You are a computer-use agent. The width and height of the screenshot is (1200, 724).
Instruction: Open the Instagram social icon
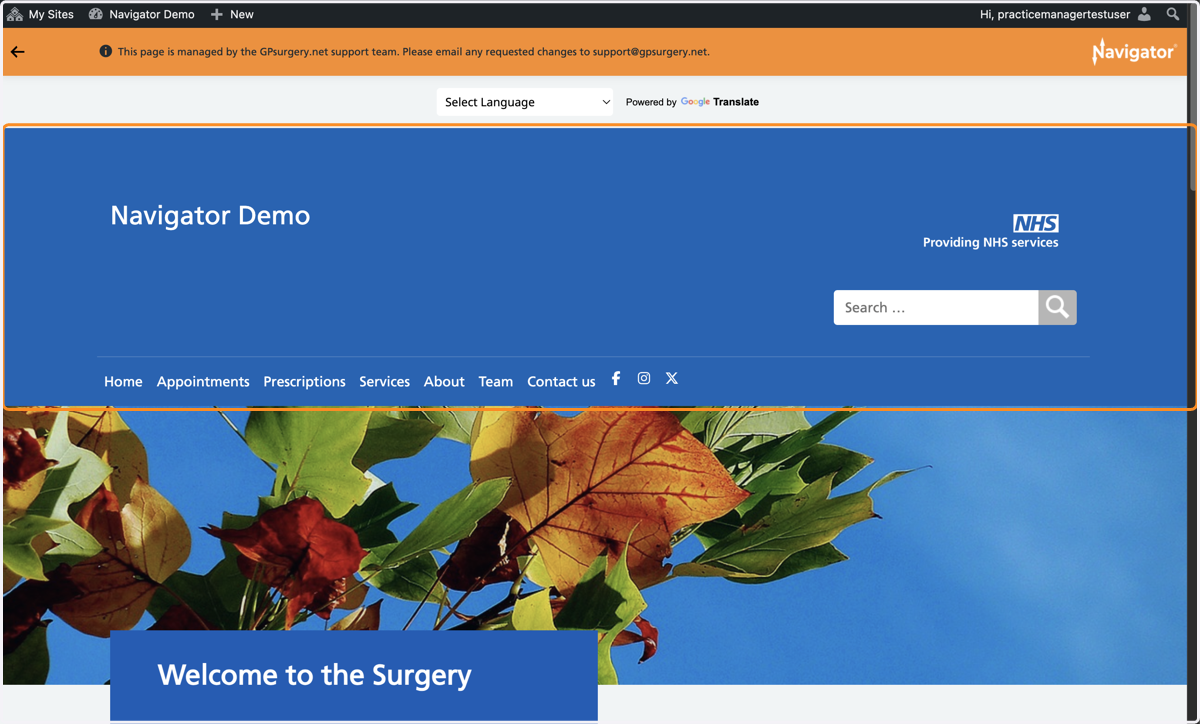(644, 378)
